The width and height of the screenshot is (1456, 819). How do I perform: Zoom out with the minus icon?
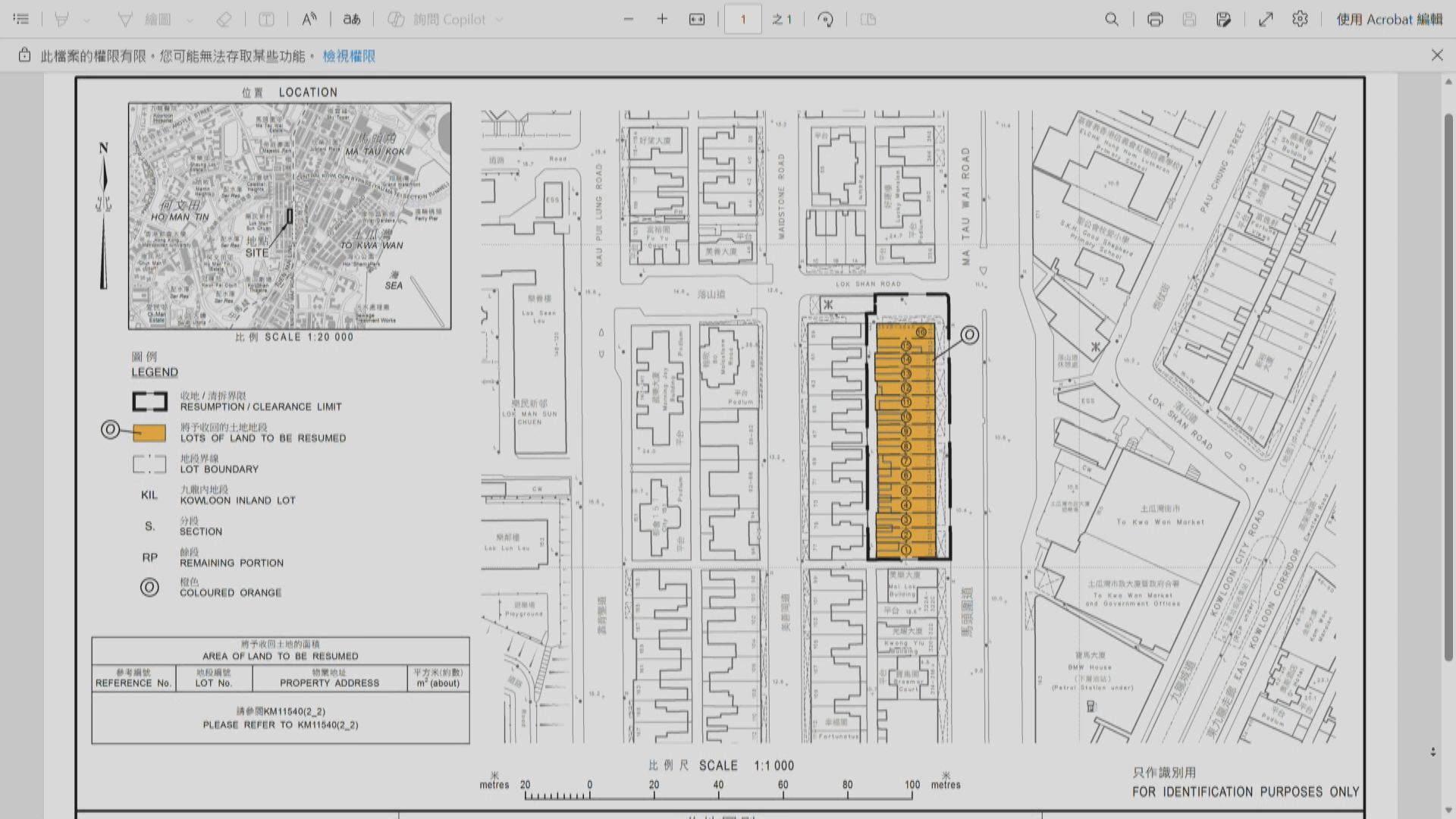pos(628,19)
